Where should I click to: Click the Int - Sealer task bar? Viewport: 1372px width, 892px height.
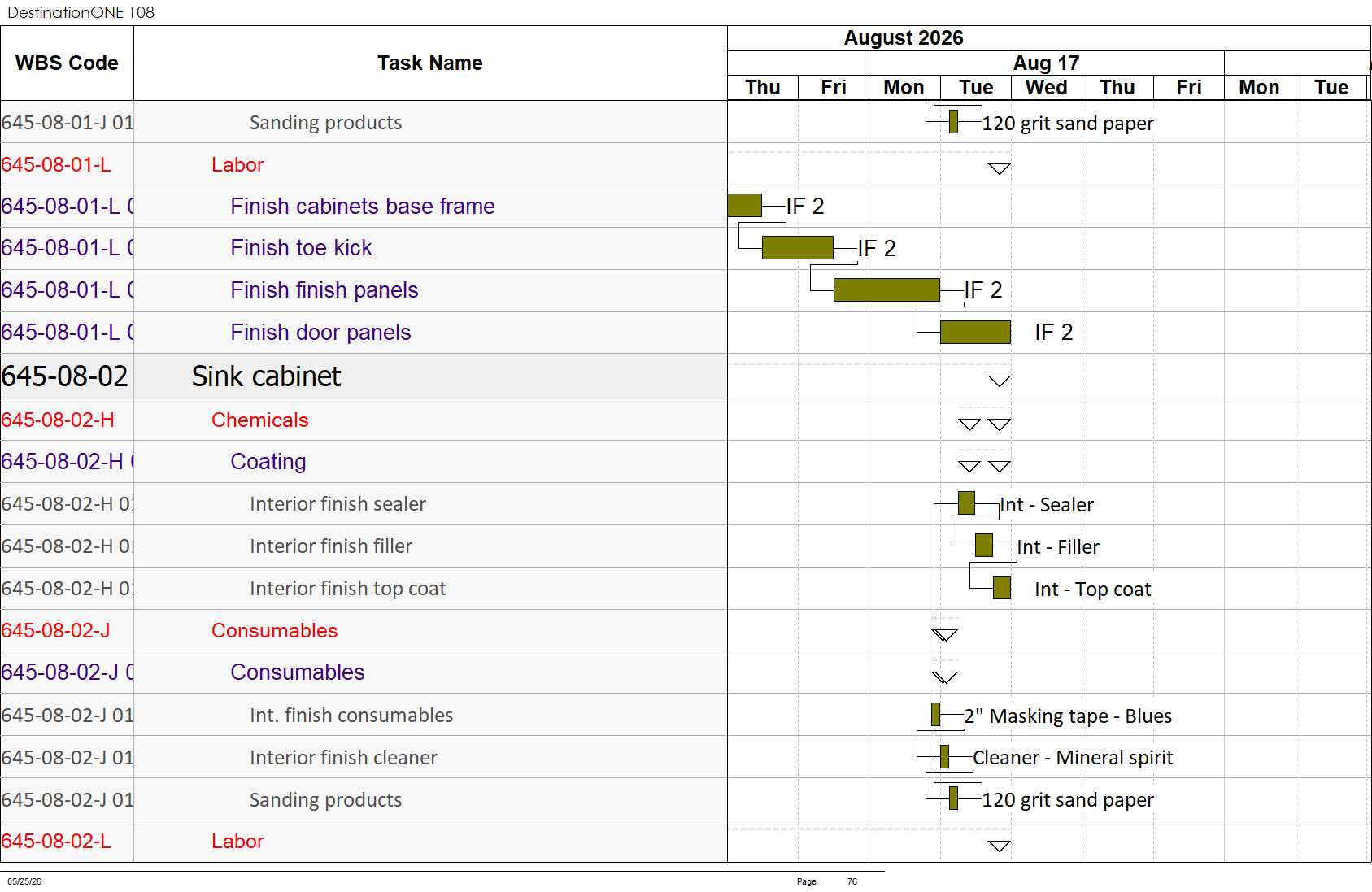pyautogui.click(x=966, y=503)
